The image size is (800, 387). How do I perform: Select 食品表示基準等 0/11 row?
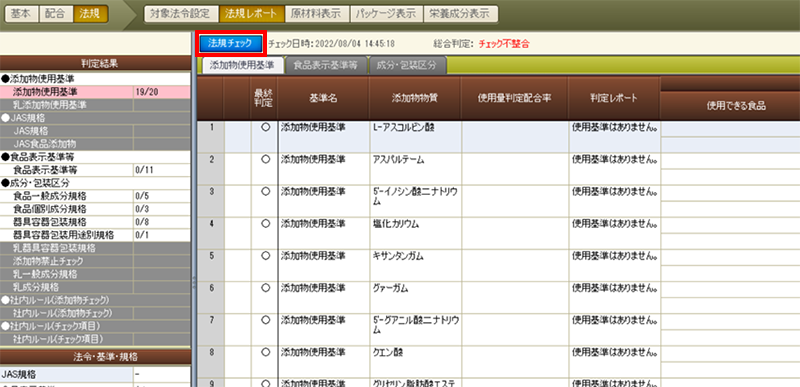[x=95, y=170]
